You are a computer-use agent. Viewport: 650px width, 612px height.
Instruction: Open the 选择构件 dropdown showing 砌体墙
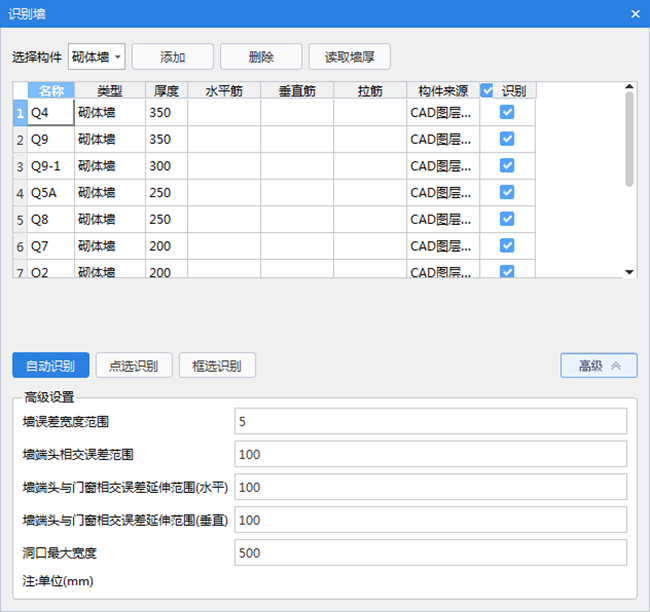(97, 57)
